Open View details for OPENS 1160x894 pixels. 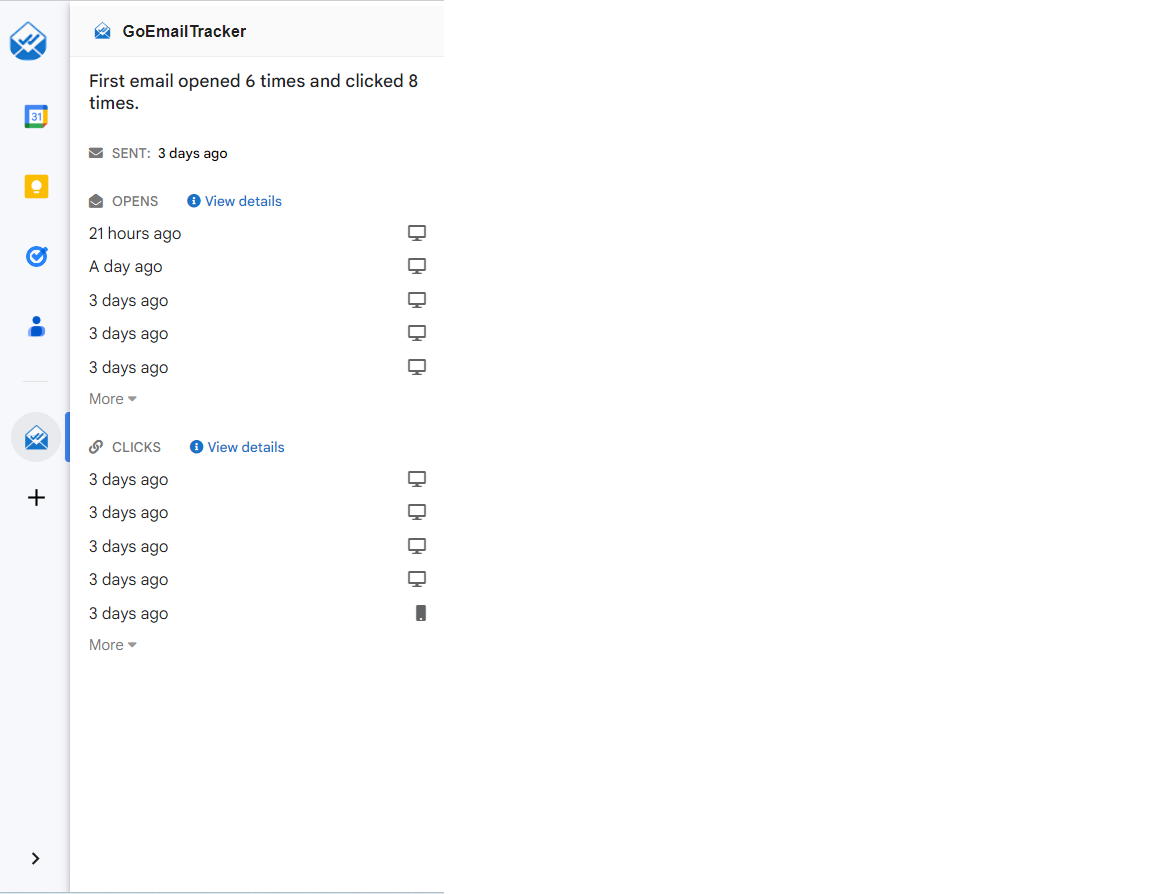pos(242,200)
